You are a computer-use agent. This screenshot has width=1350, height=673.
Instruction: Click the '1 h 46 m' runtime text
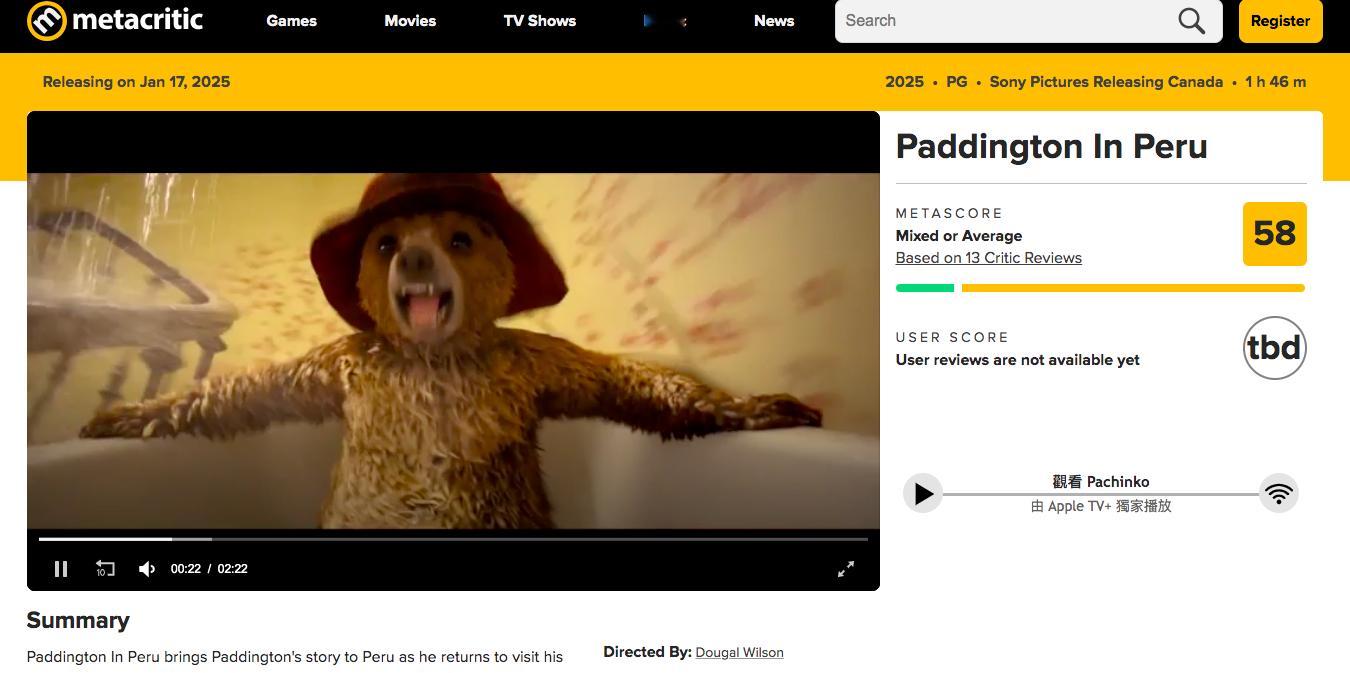click(1276, 82)
